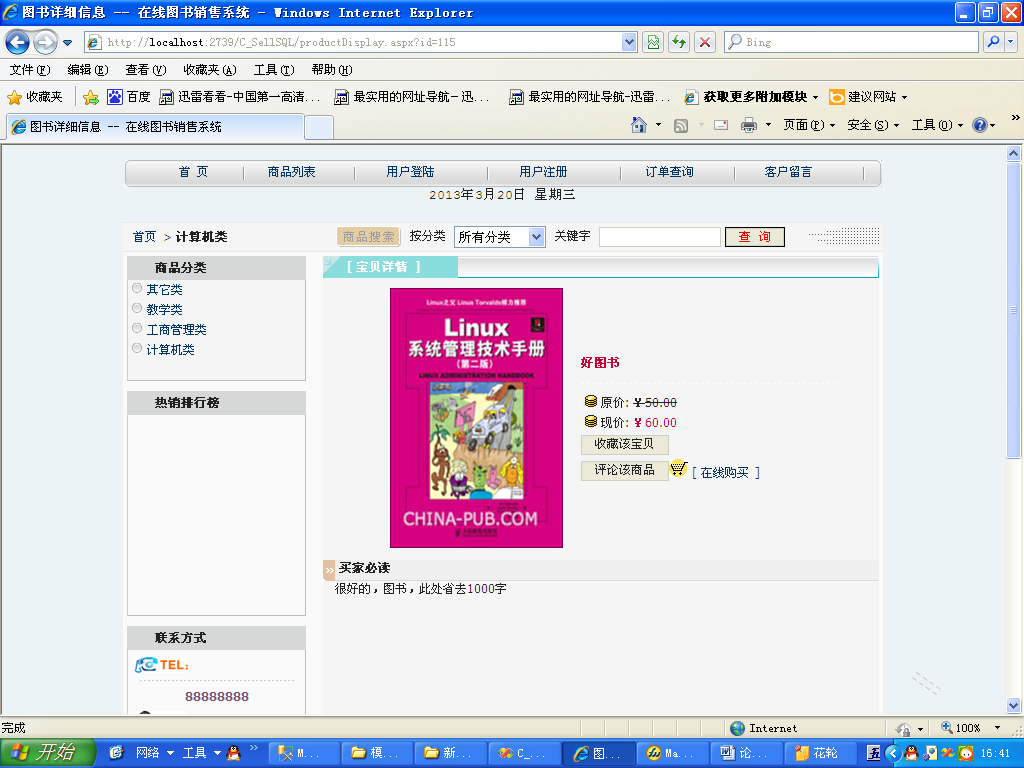1024x768 pixels.
Task: Switch to the 论... Word taskbar item
Action: tap(746, 753)
